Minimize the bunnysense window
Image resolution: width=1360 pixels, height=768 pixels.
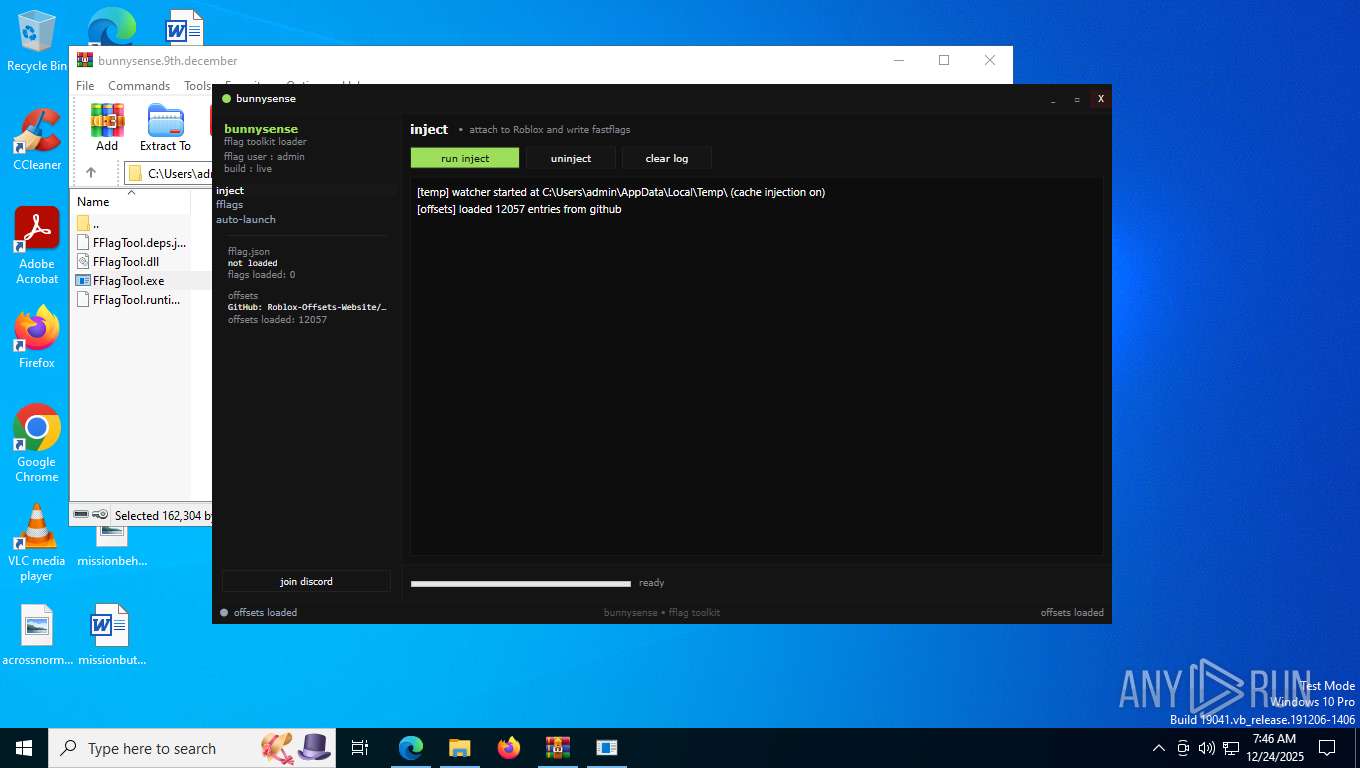[1053, 99]
